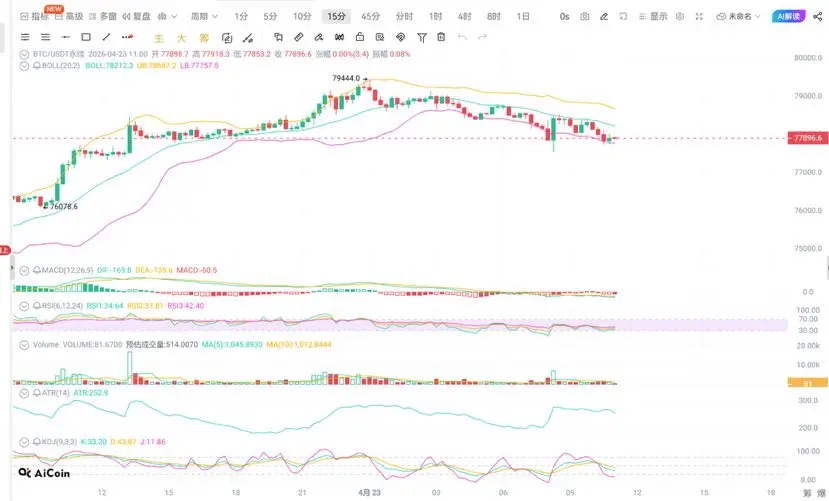829x501 pixels.
Task: Delete drawings with trash icon
Action: [x=441, y=37]
